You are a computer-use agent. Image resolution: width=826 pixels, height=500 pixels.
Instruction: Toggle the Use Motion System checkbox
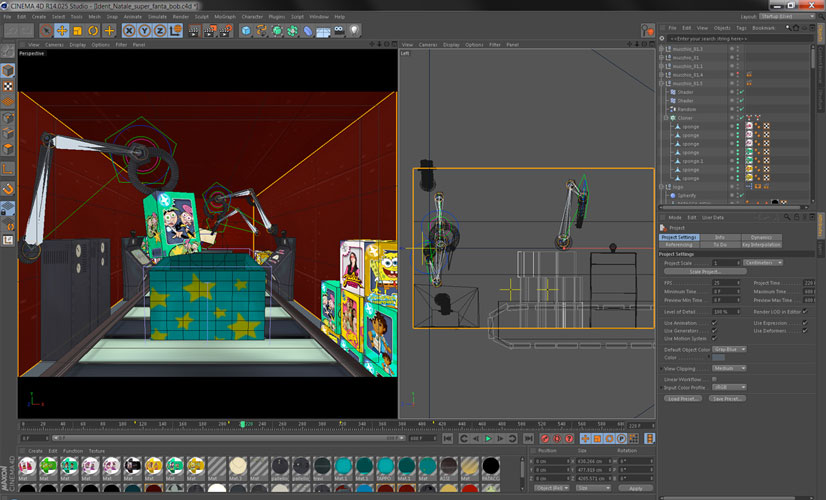point(713,338)
